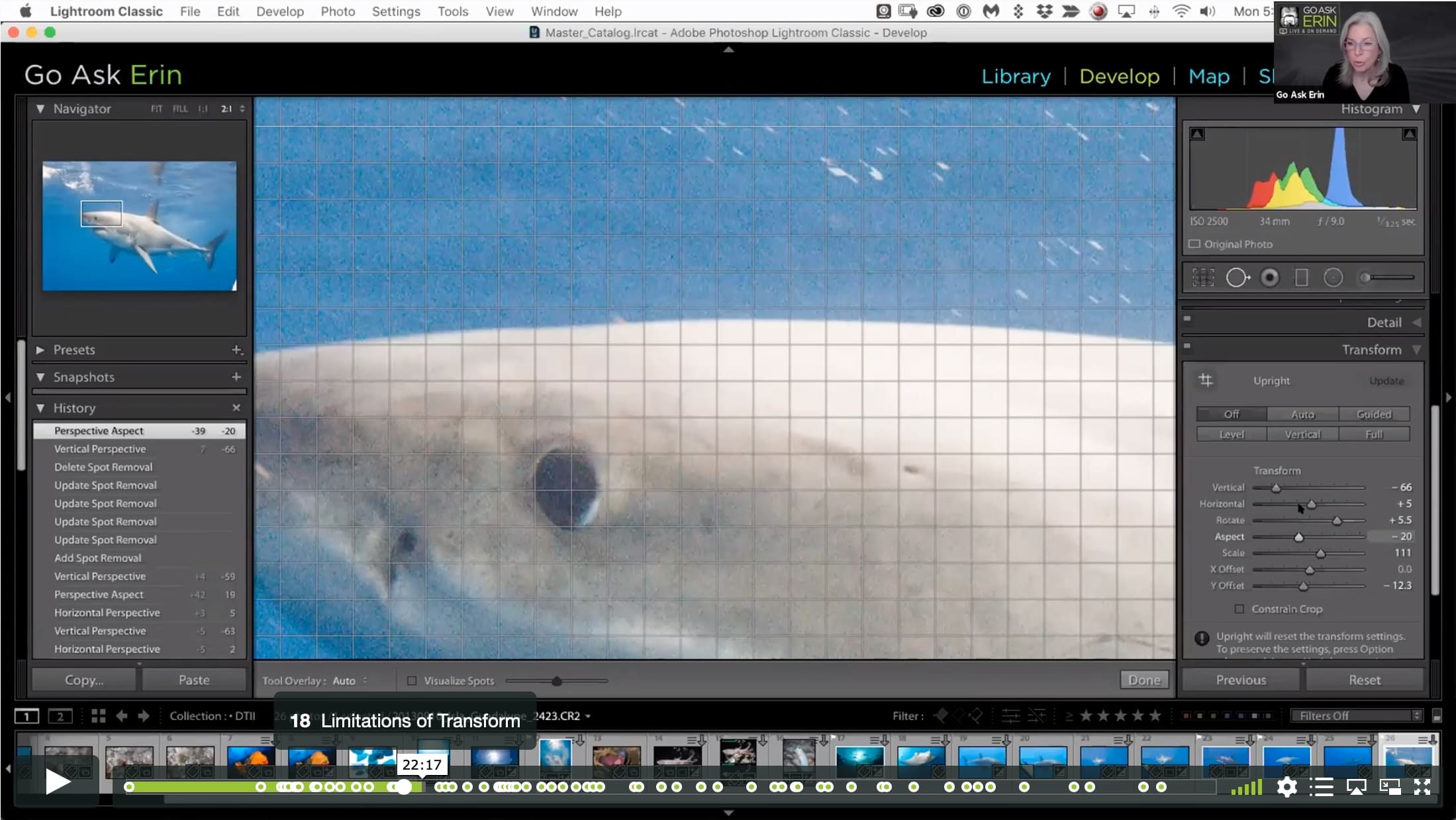Clear the History panel with the X

coord(236,407)
